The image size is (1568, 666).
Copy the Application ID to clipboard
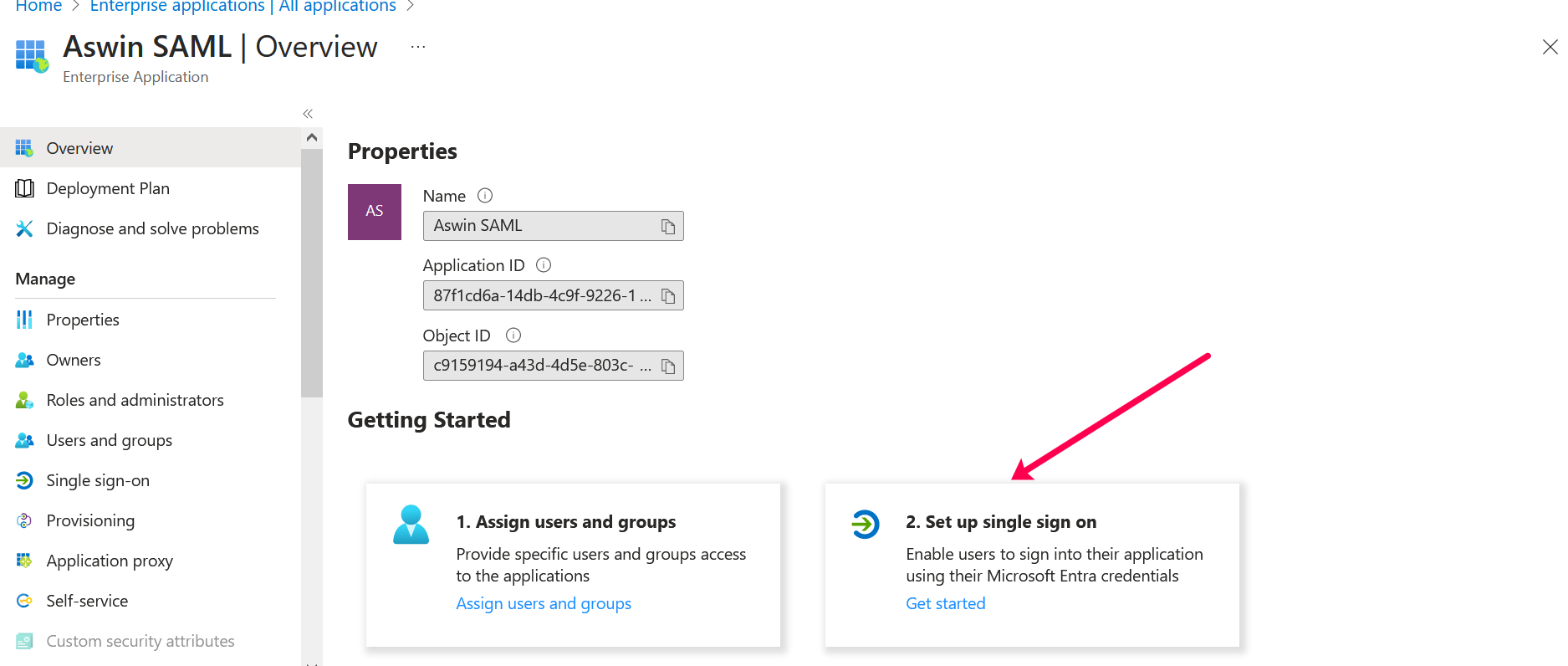[x=668, y=296]
